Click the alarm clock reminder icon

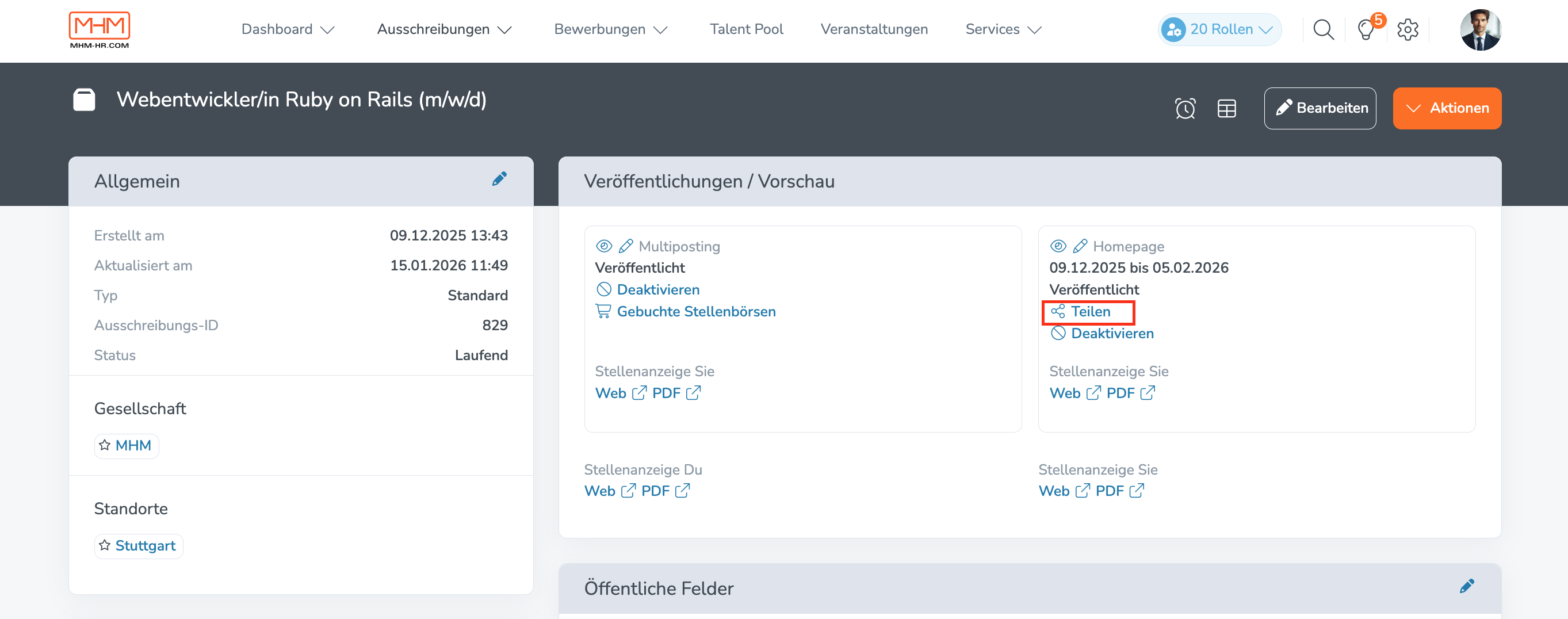pos(1184,108)
